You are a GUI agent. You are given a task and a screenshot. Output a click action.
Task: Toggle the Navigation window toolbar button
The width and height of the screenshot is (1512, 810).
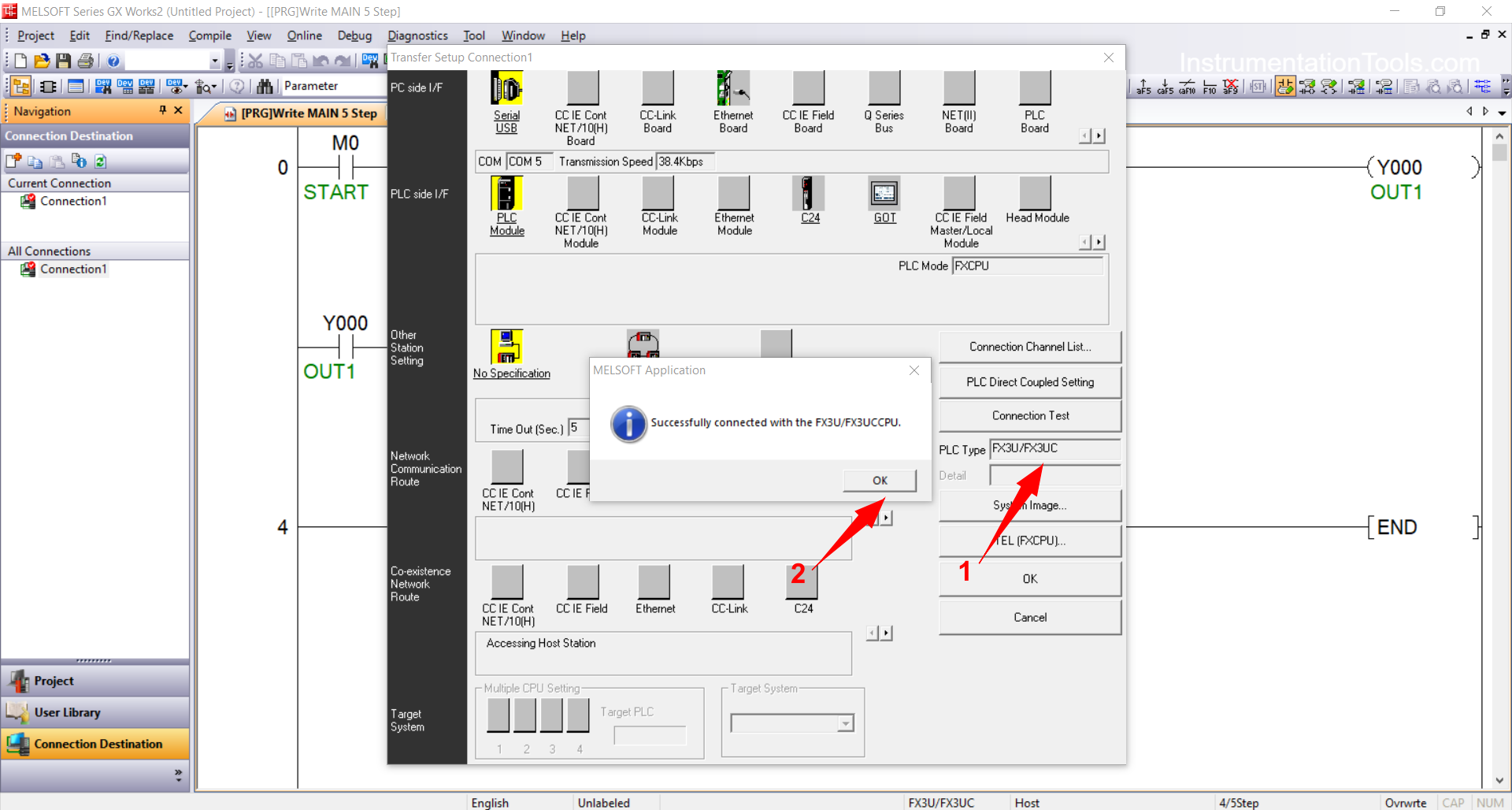21,86
